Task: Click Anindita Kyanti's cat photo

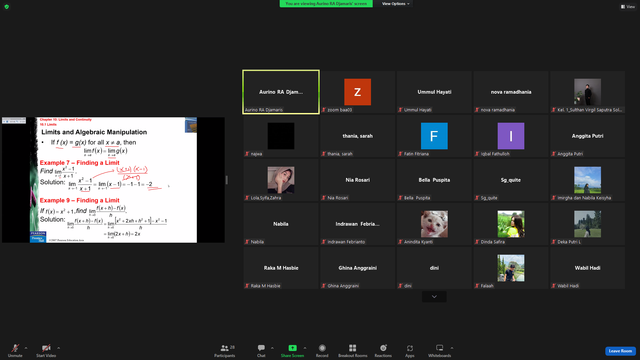Action: [434, 224]
